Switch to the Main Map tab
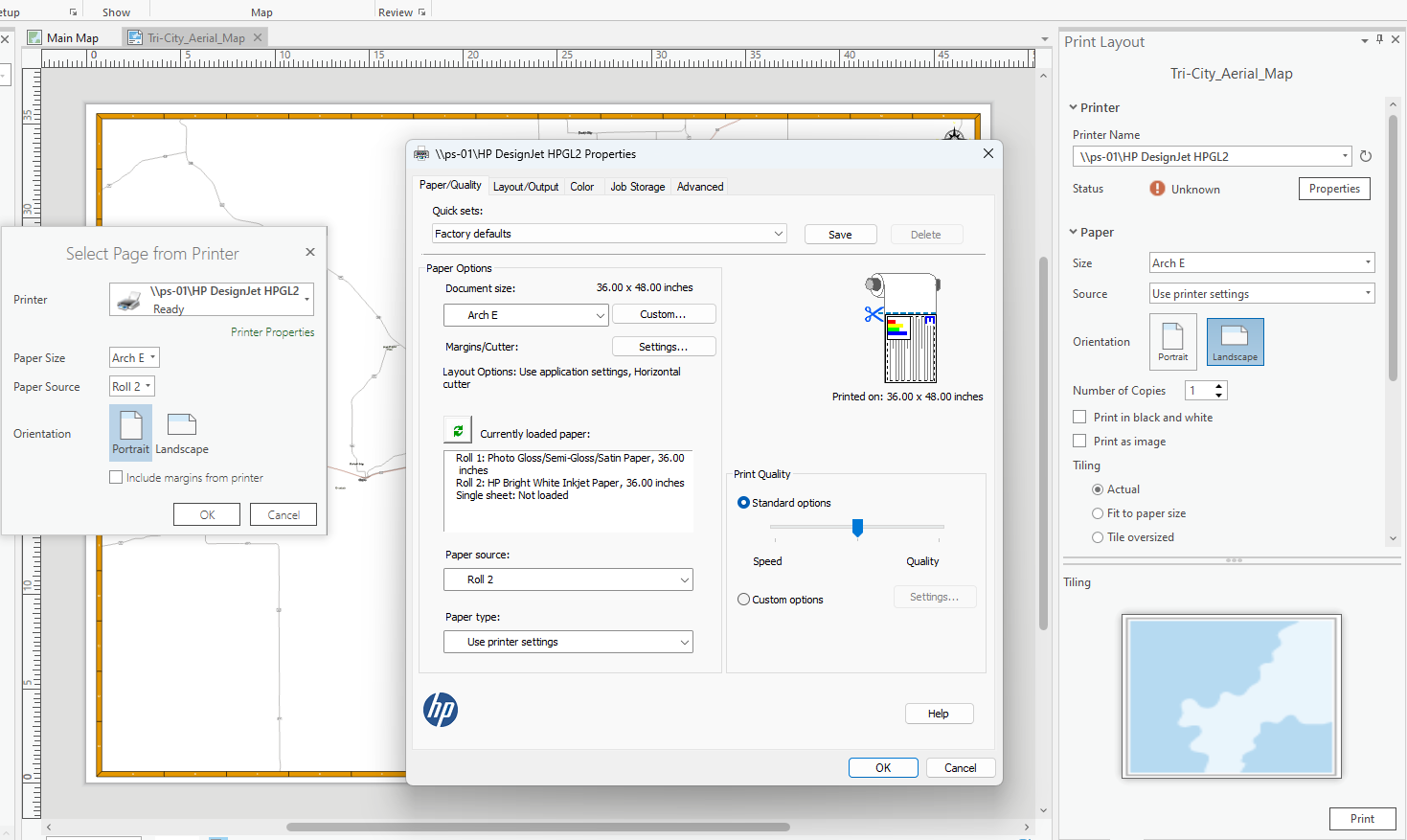This screenshot has width=1407, height=840. click(x=72, y=37)
